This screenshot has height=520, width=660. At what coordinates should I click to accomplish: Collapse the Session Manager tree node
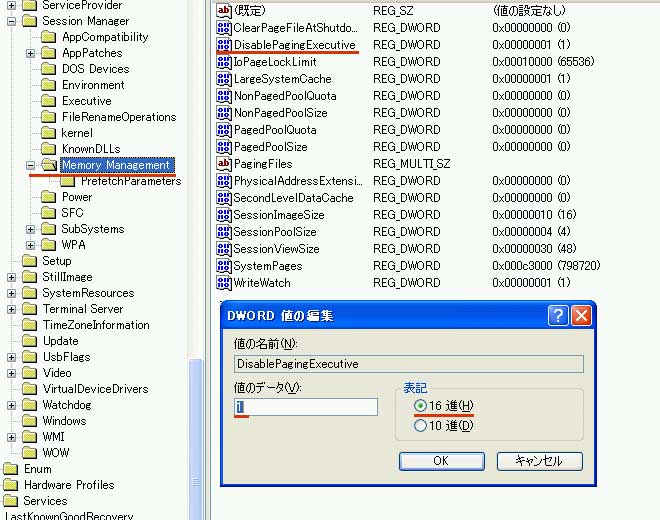[x=11, y=21]
